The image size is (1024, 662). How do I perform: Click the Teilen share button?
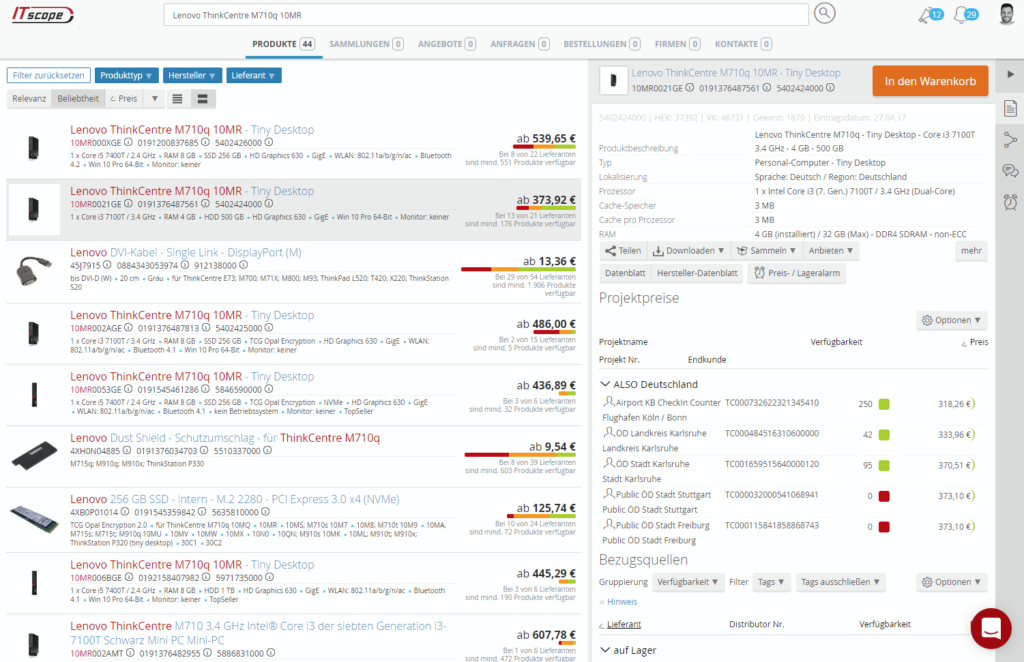[623, 251]
